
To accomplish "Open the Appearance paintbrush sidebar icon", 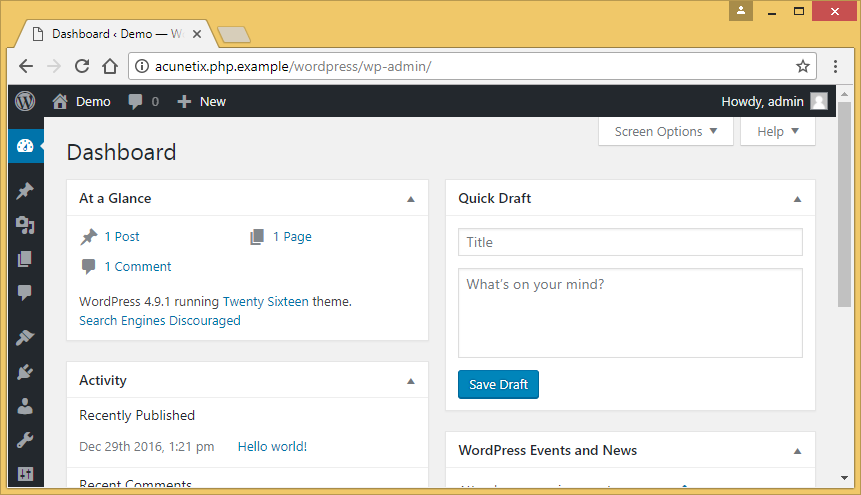I will pyautogui.click(x=25, y=337).
